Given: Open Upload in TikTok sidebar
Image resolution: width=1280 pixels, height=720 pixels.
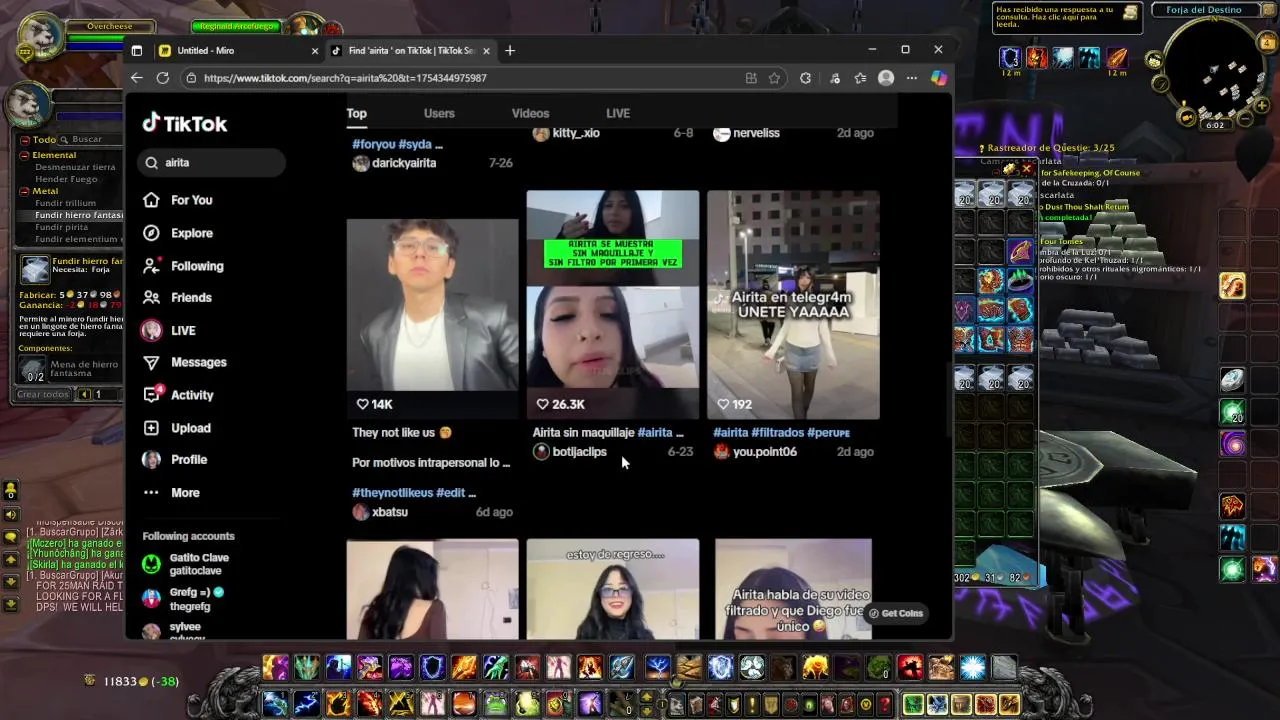Looking at the screenshot, I should pyautogui.click(x=177, y=428).
